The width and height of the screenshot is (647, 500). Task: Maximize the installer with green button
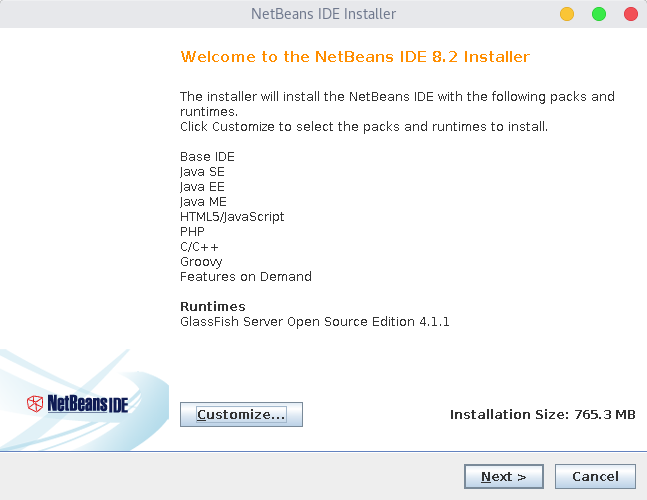tap(599, 14)
